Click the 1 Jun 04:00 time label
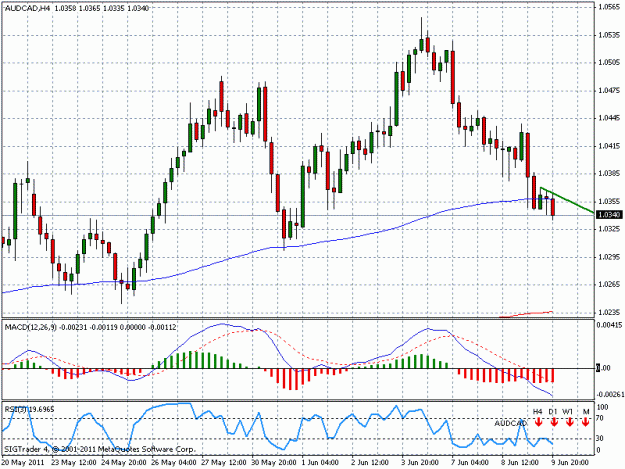This screenshot has height=469, width=625. pyautogui.click(x=320, y=463)
